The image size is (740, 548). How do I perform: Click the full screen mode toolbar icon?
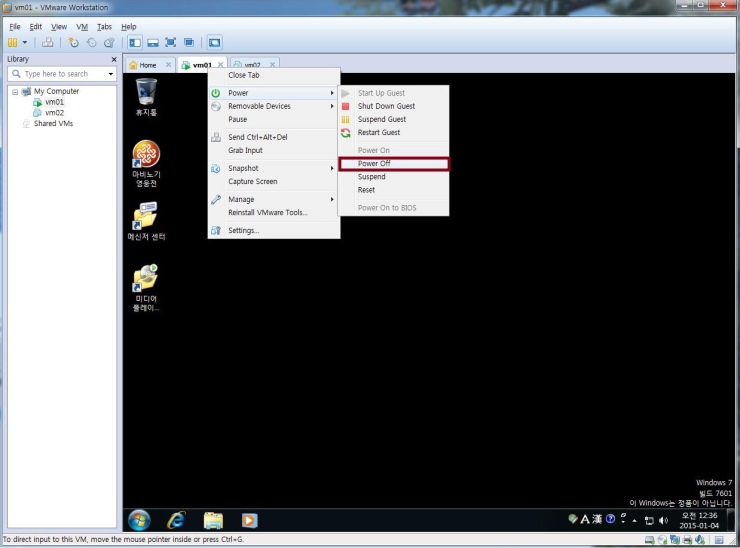(170, 42)
